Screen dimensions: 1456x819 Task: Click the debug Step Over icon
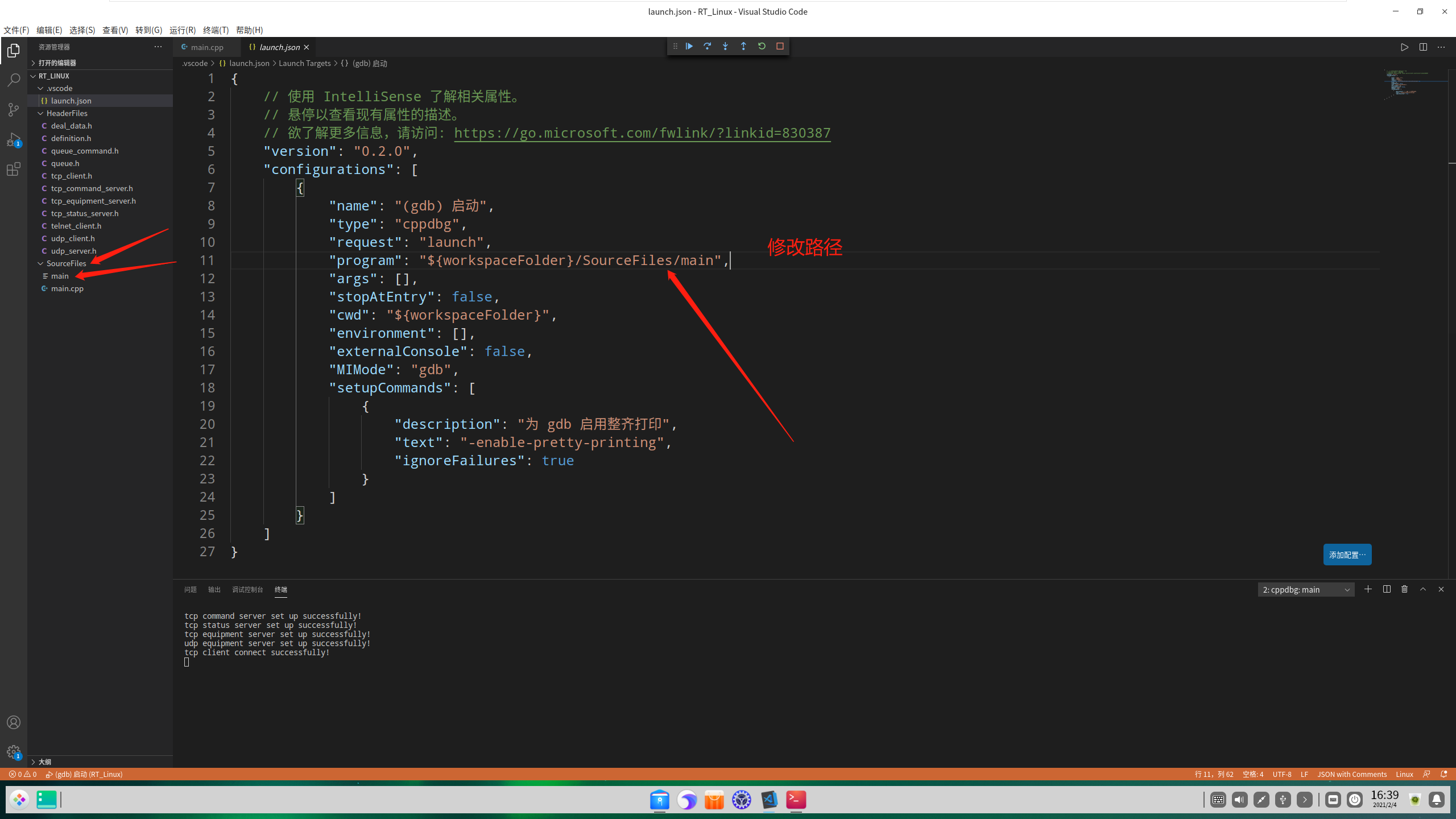[x=707, y=46]
